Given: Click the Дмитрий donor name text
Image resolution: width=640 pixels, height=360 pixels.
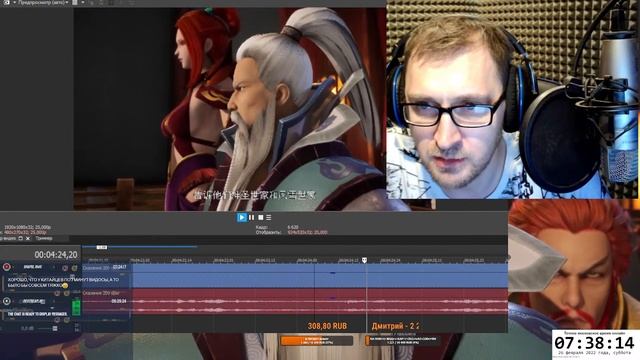Looking at the screenshot, I should click(x=387, y=326).
